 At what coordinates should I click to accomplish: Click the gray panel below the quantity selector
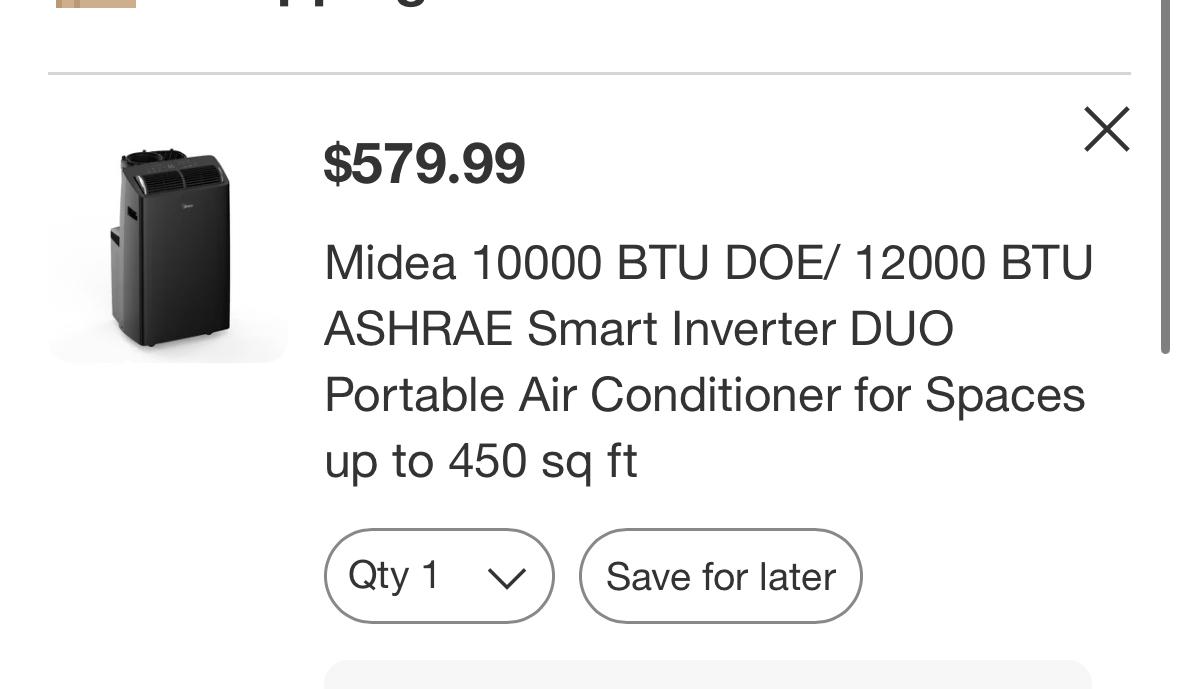coord(707,675)
